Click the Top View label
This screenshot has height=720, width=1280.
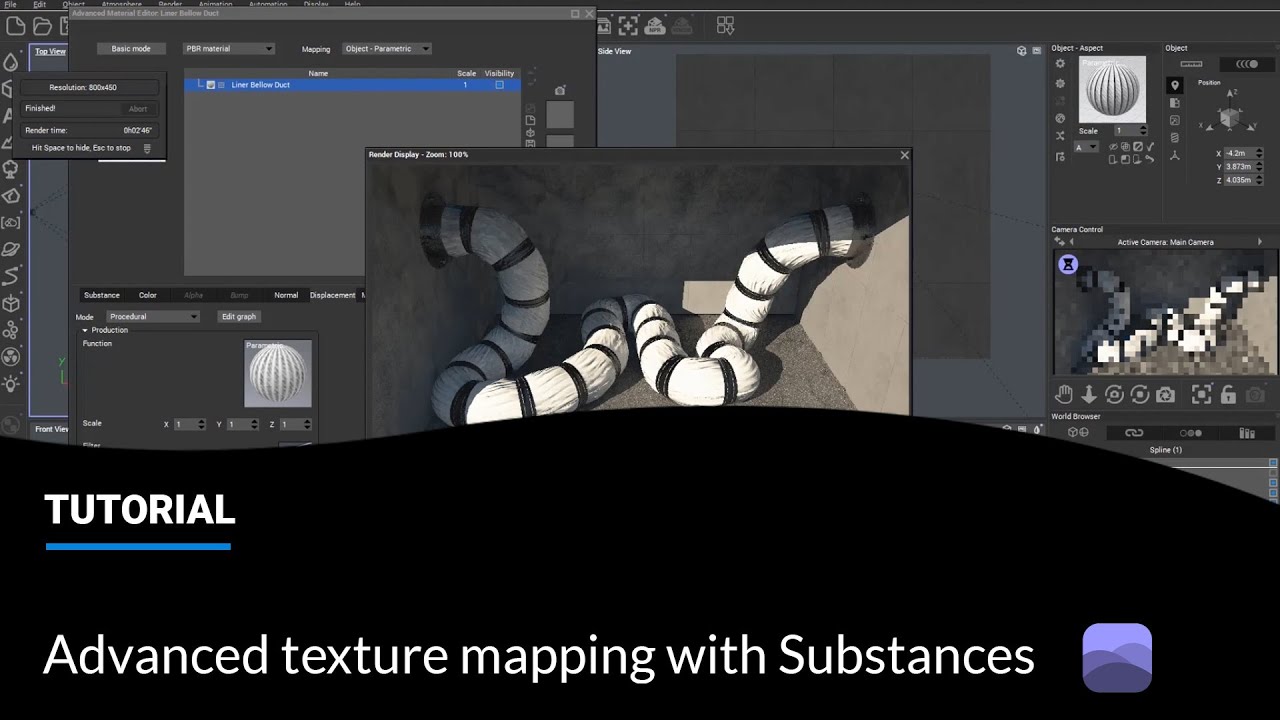click(50, 51)
